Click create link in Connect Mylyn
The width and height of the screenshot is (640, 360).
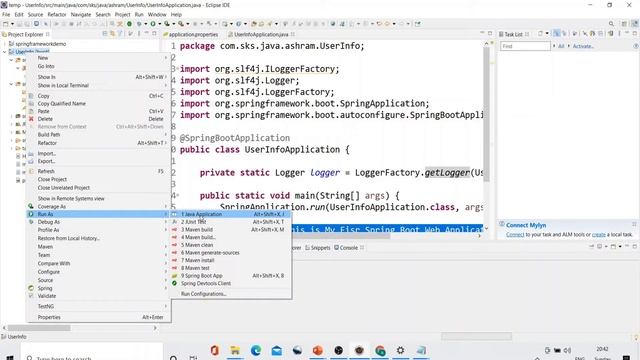click(x=598, y=235)
